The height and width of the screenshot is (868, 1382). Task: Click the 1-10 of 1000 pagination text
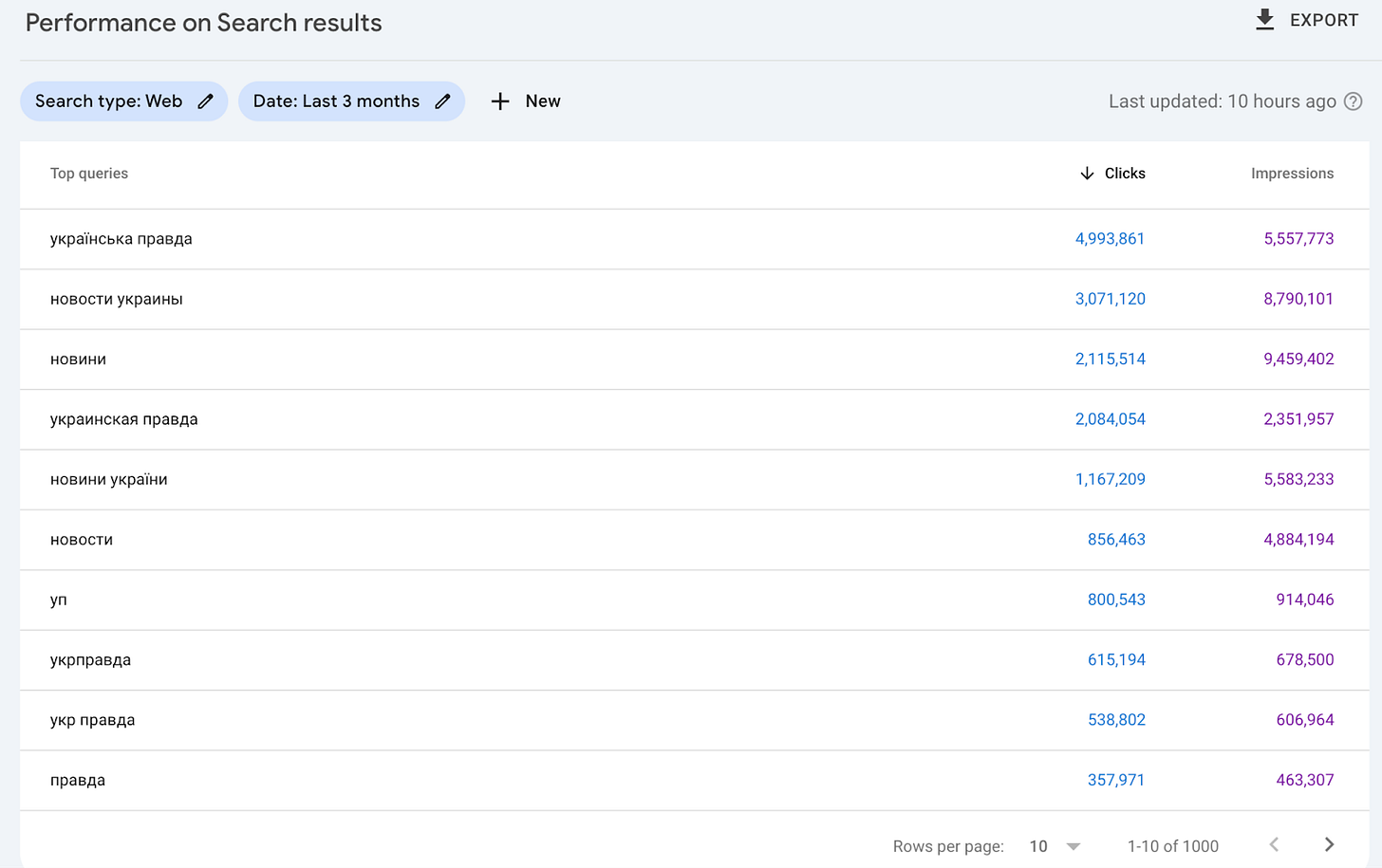[x=1173, y=846]
